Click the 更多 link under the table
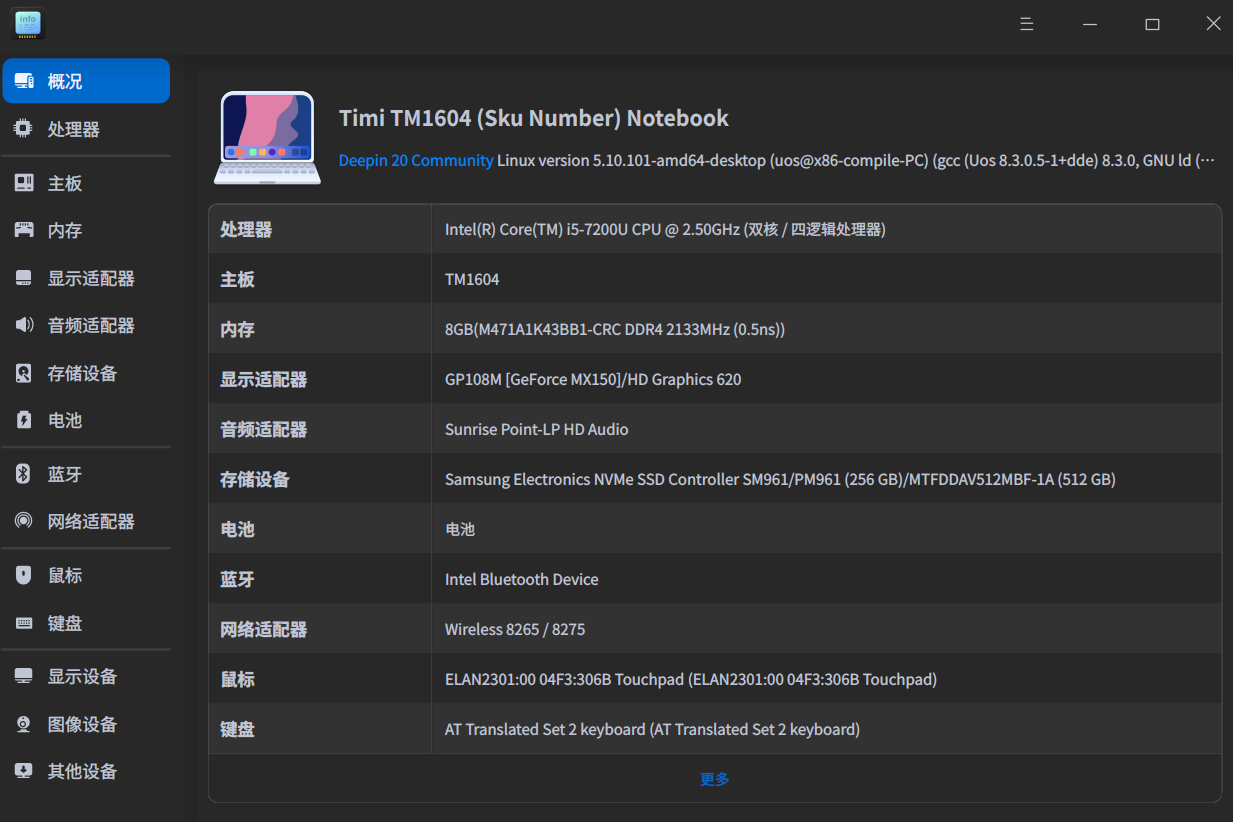Image resolution: width=1233 pixels, height=822 pixels. click(x=715, y=779)
